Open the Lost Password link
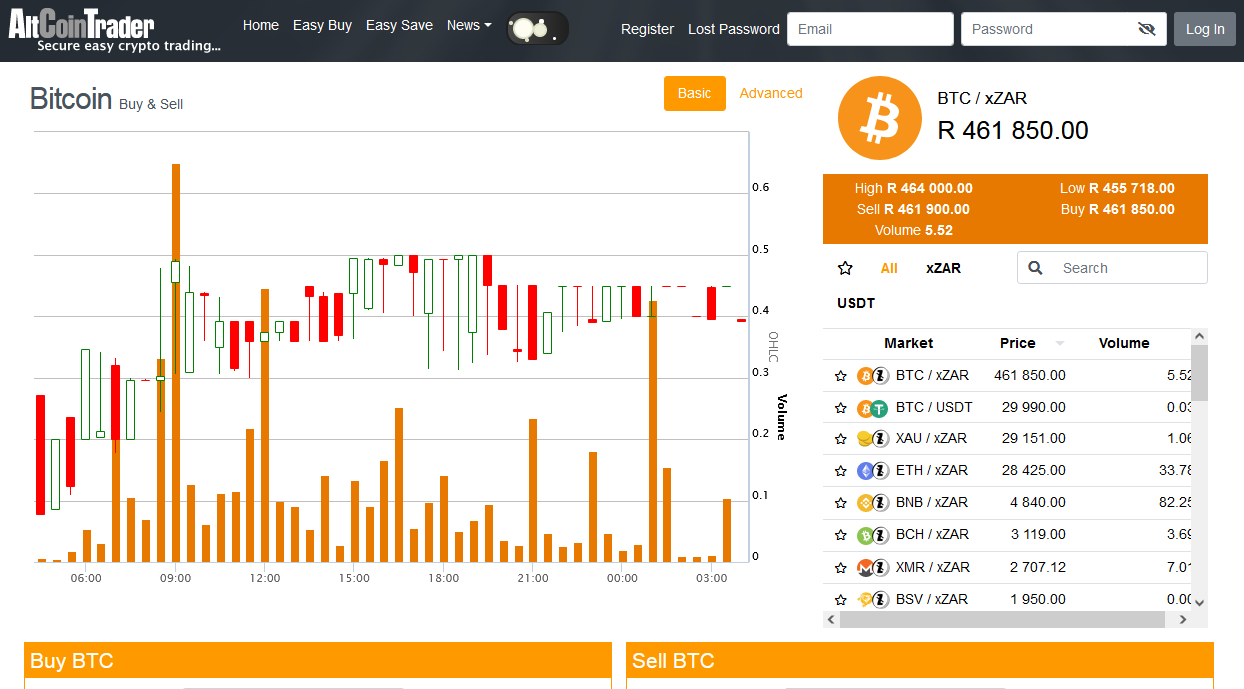Viewport: 1244px width, 689px height. pyautogui.click(x=734, y=29)
